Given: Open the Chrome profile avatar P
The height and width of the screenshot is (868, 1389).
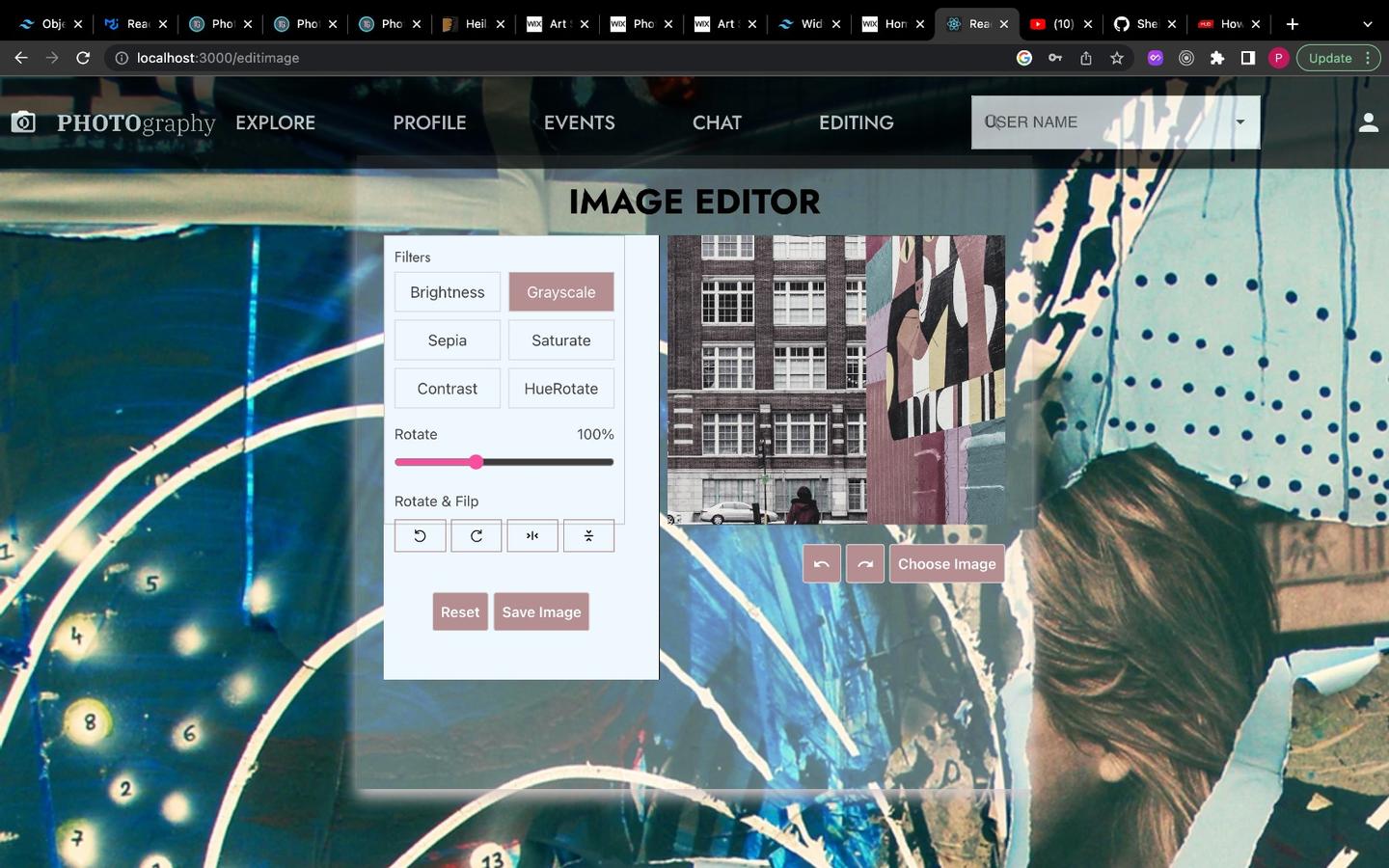Looking at the screenshot, I should [x=1279, y=58].
